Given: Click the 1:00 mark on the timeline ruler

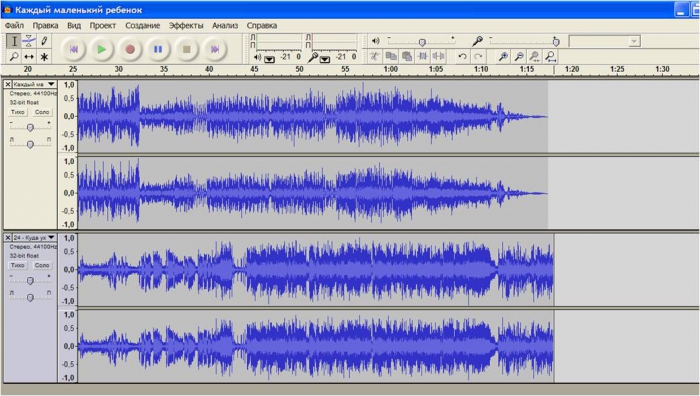Looking at the screenshot, I should pyautogui.click(x=391, y=69).
